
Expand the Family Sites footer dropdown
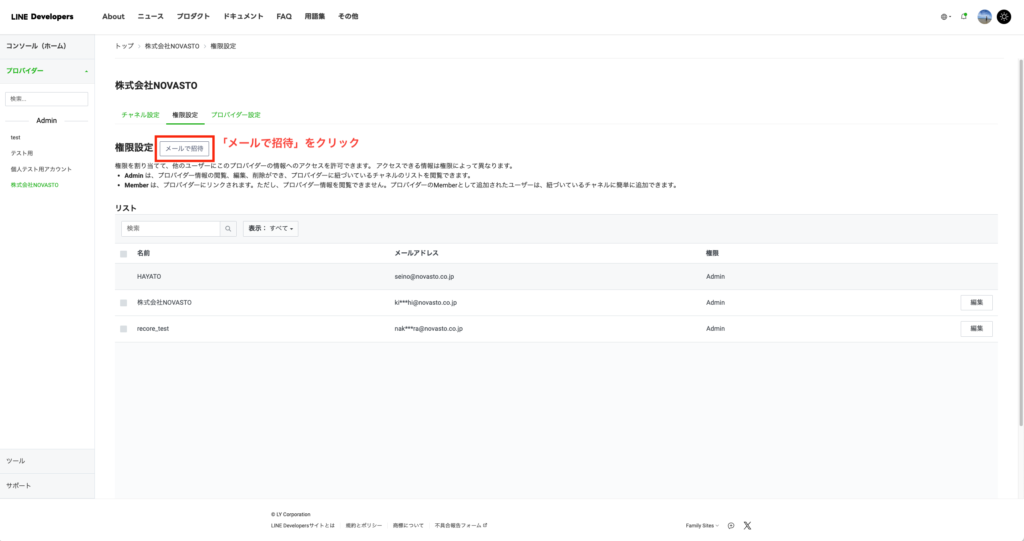click(x=702, y=525)
